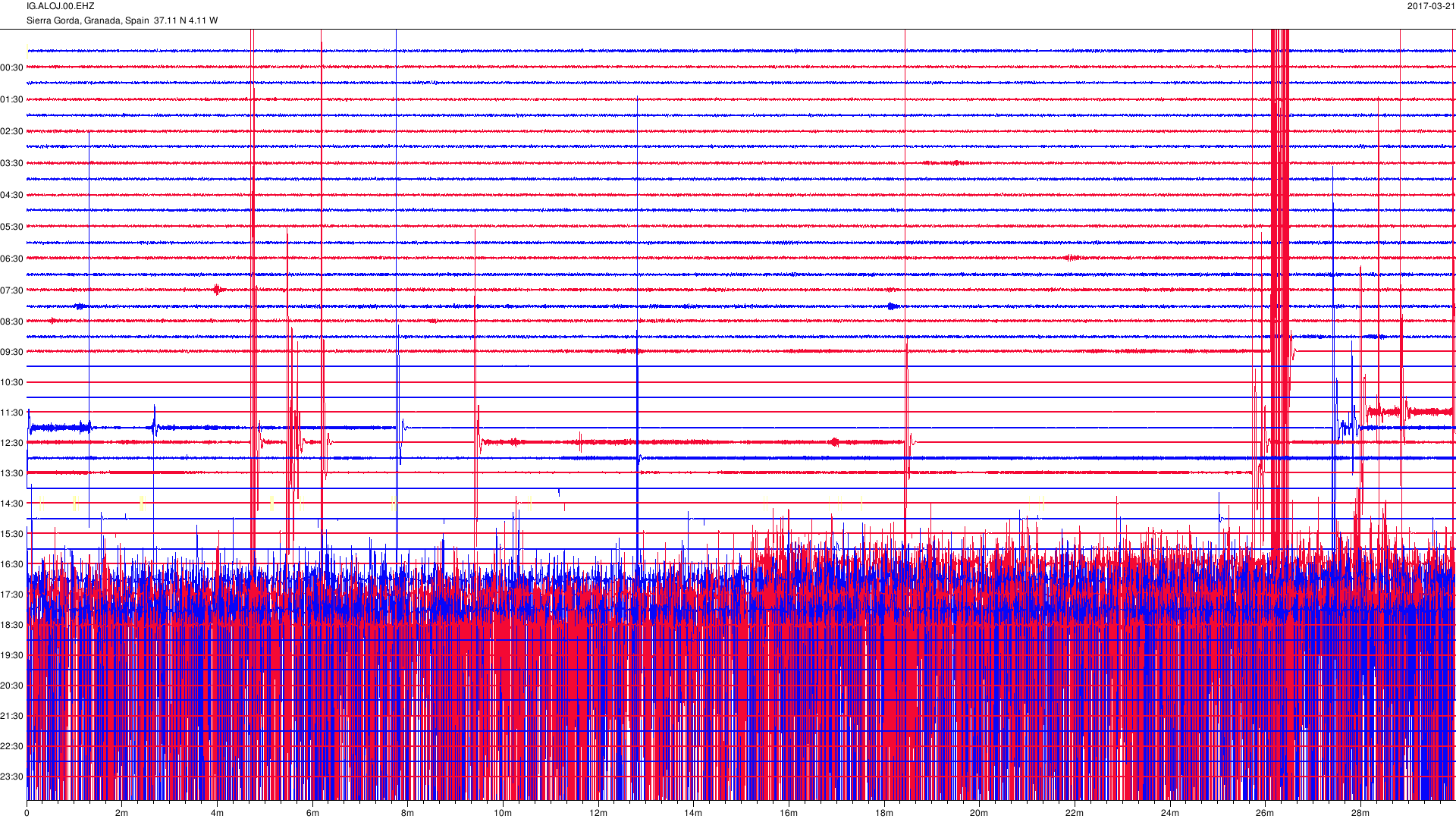Image resolution: width=1456 pixels, height=819 pixels.
Task: Click the 2m axis label
Action: tap(122, 813)
